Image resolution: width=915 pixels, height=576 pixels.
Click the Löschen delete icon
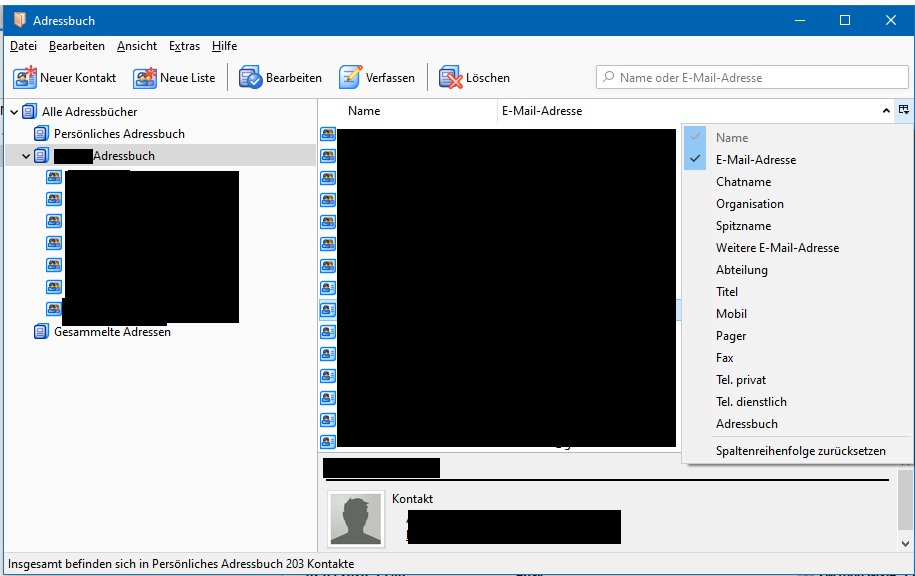tap(450, 77)
